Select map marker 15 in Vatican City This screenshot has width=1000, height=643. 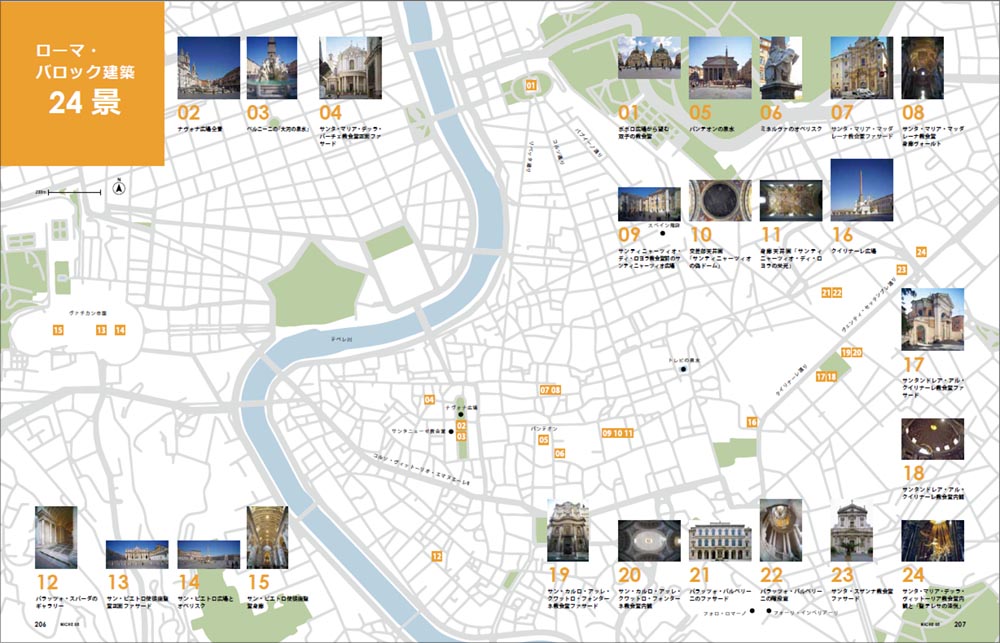click(x=58, y=330)
